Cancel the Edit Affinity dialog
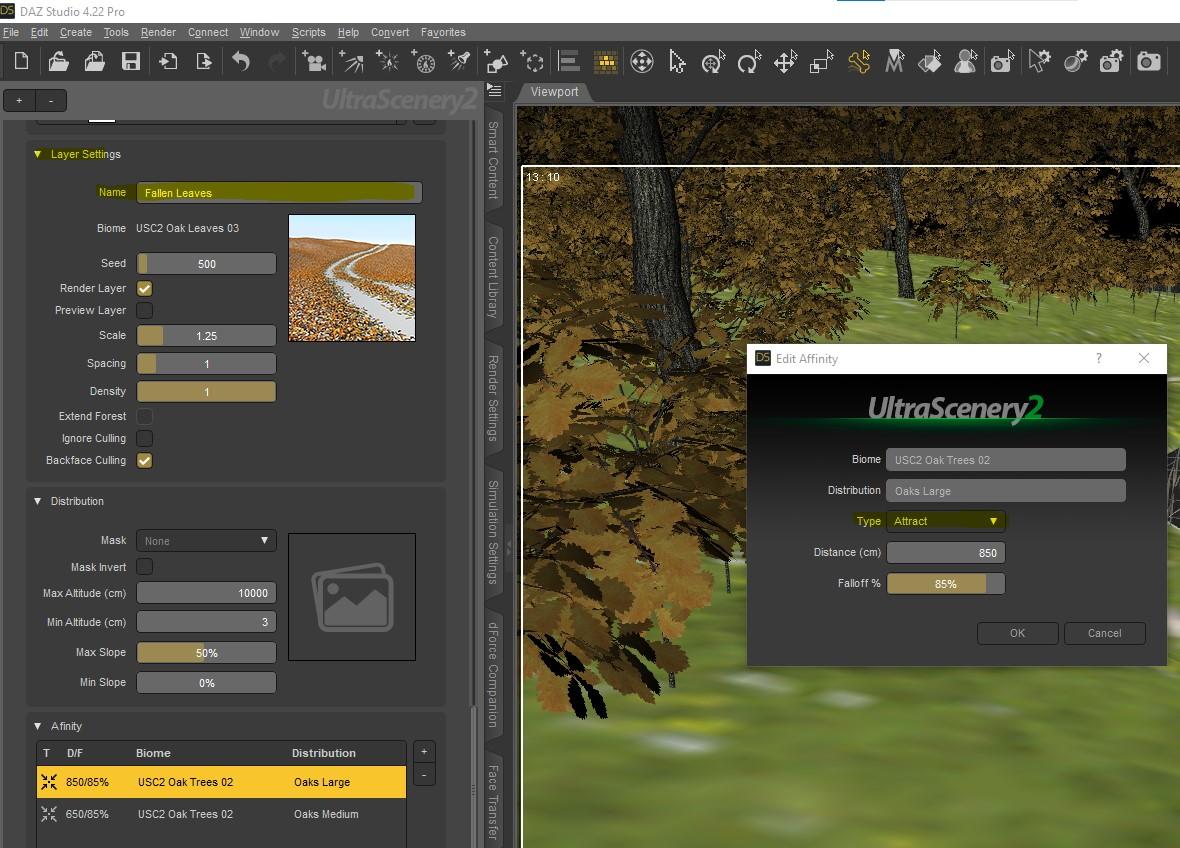This screenshot has height=848, width=1180. coord(1104,634)
